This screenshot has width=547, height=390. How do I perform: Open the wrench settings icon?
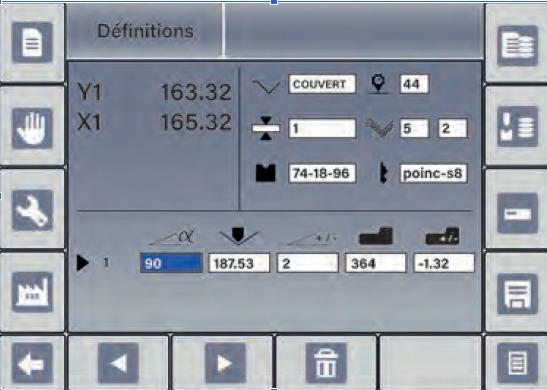point(32,210)
